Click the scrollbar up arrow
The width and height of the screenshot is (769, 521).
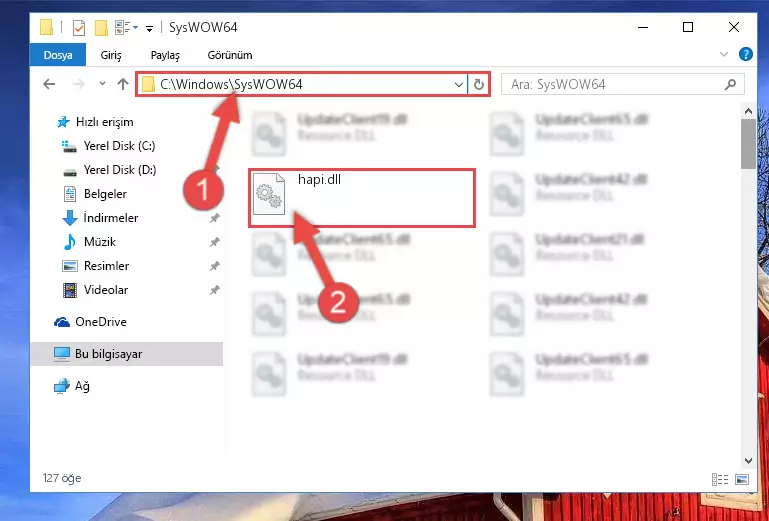point(748,111)
